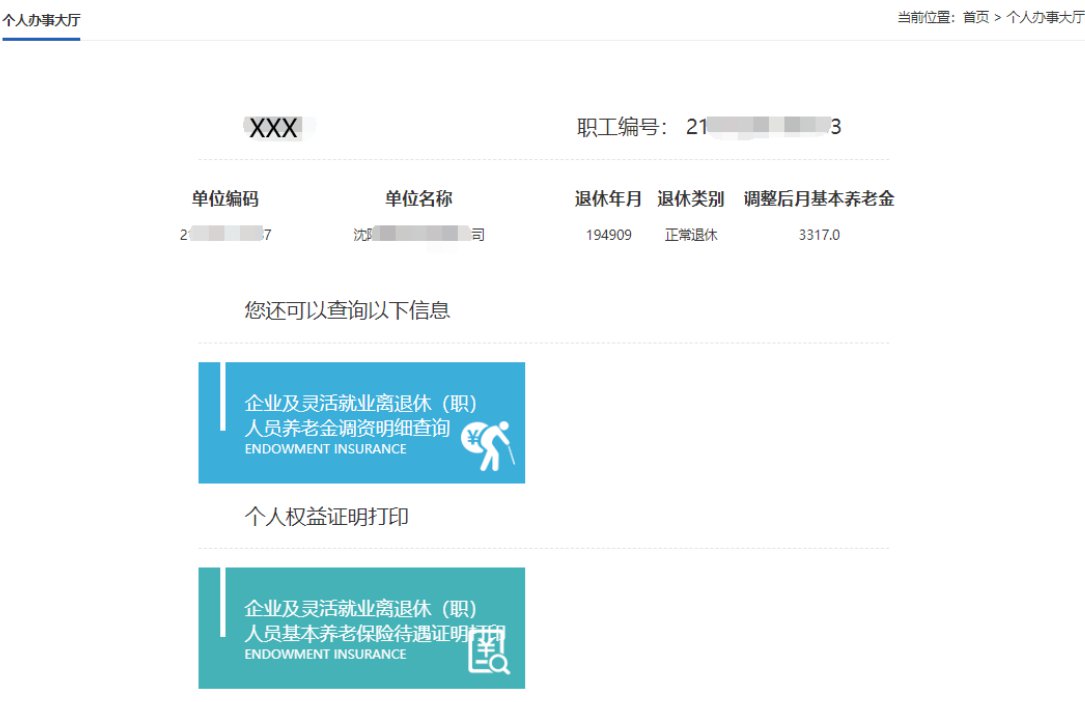
Task: Click 个人办事大厅 in the breadcrumb path
Action: click(1045, 17)
